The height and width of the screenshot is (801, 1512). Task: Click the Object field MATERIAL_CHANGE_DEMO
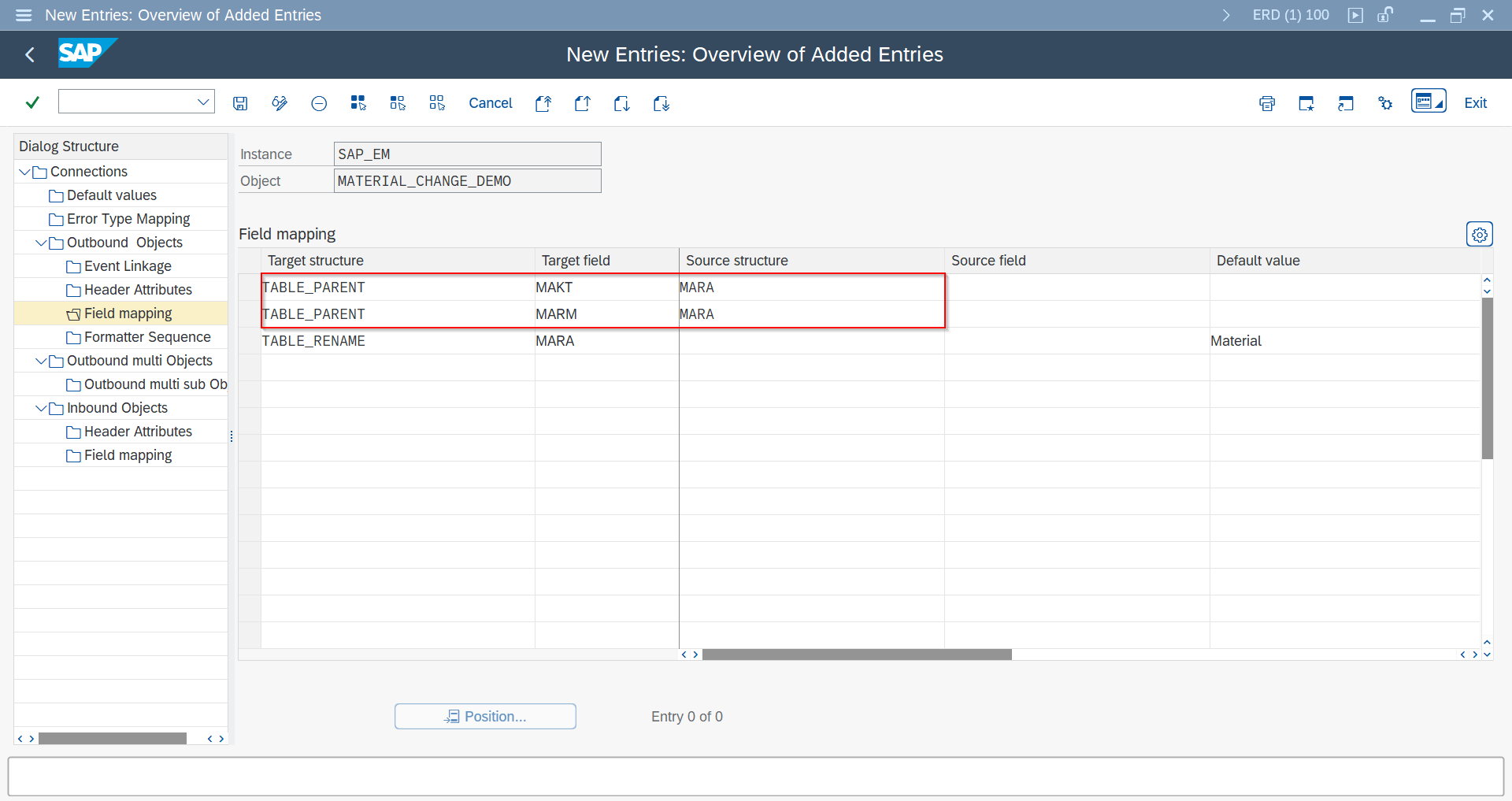[x=468, y=181]
